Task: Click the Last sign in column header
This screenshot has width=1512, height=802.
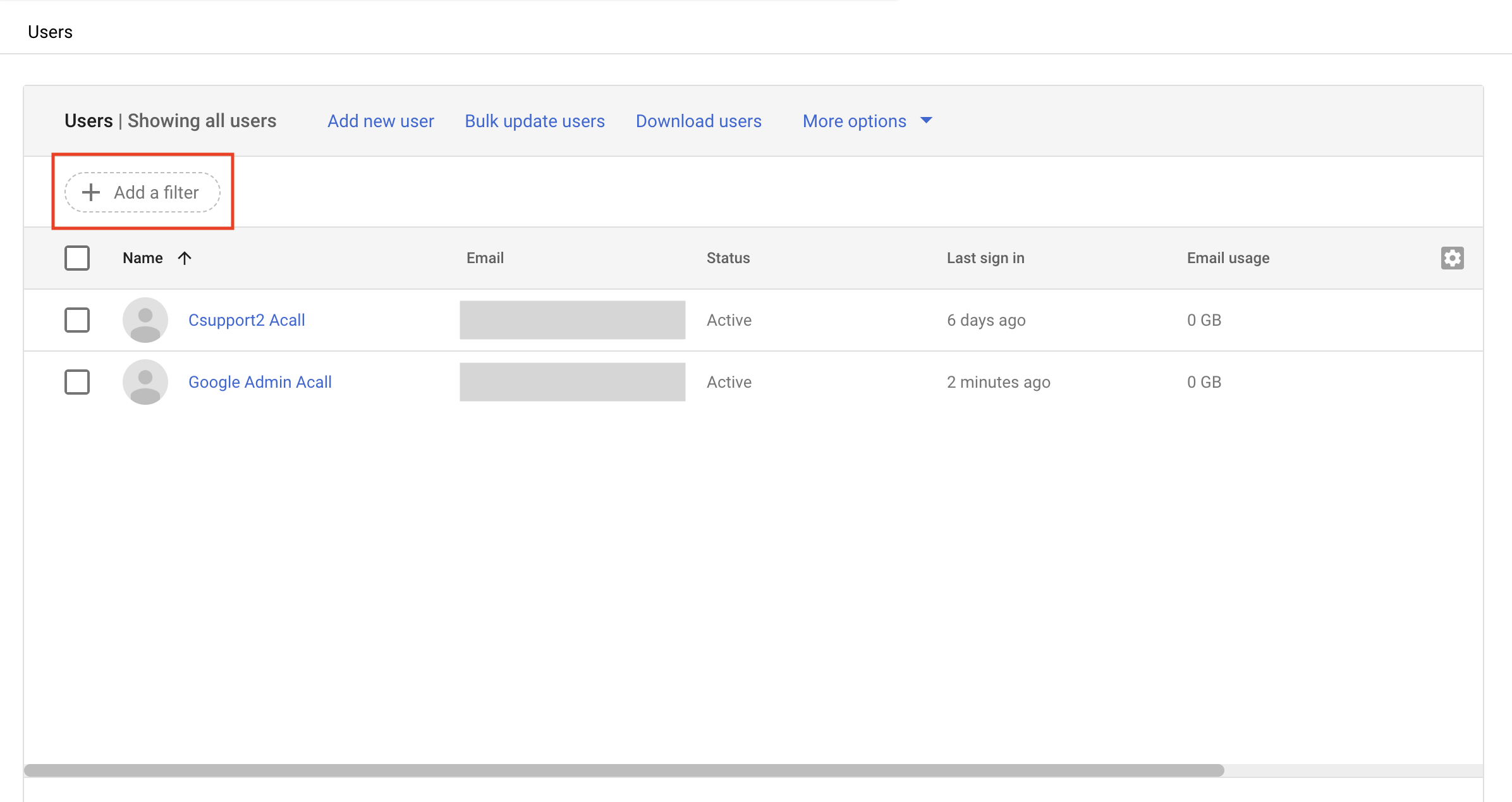Action: point(985,258)
